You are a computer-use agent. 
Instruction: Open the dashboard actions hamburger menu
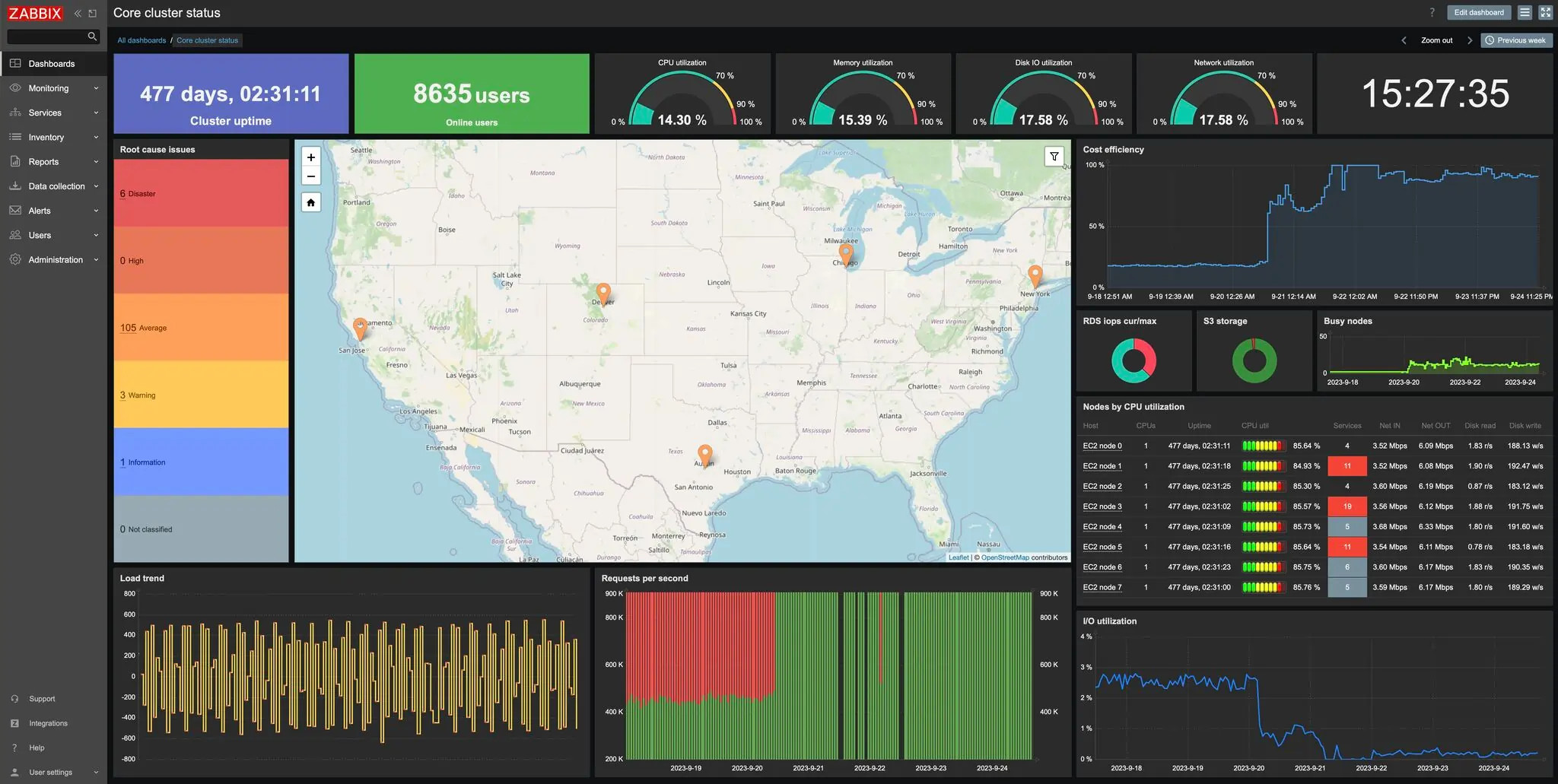[x=1525, y=12]
